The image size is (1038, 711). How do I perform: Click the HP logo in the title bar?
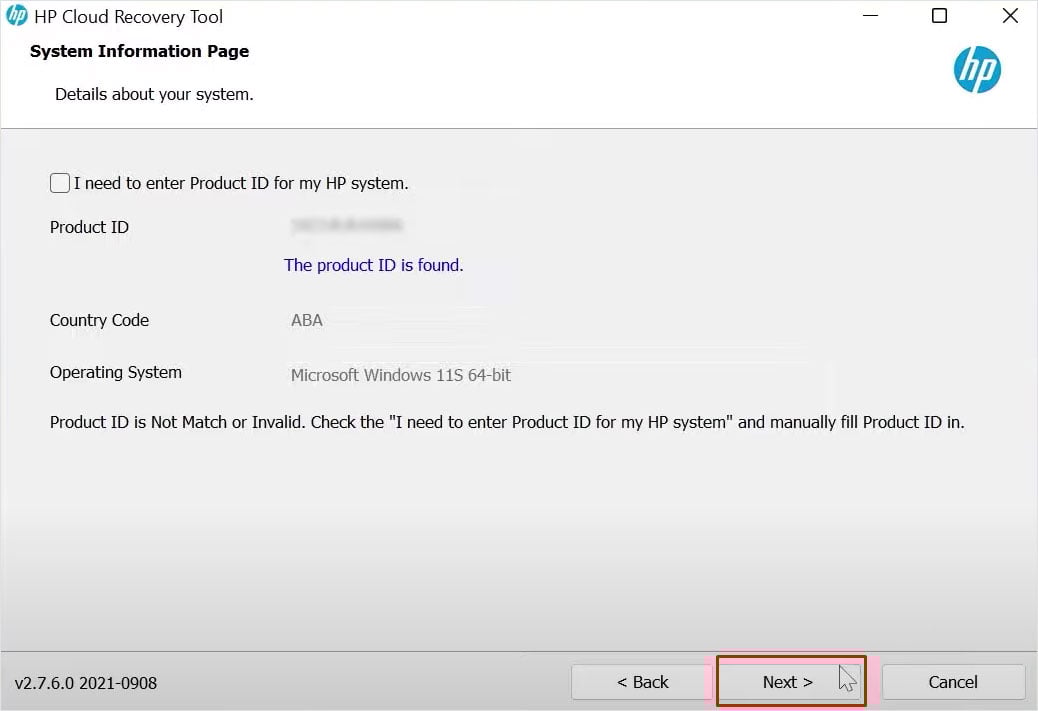tap(16, 16)
